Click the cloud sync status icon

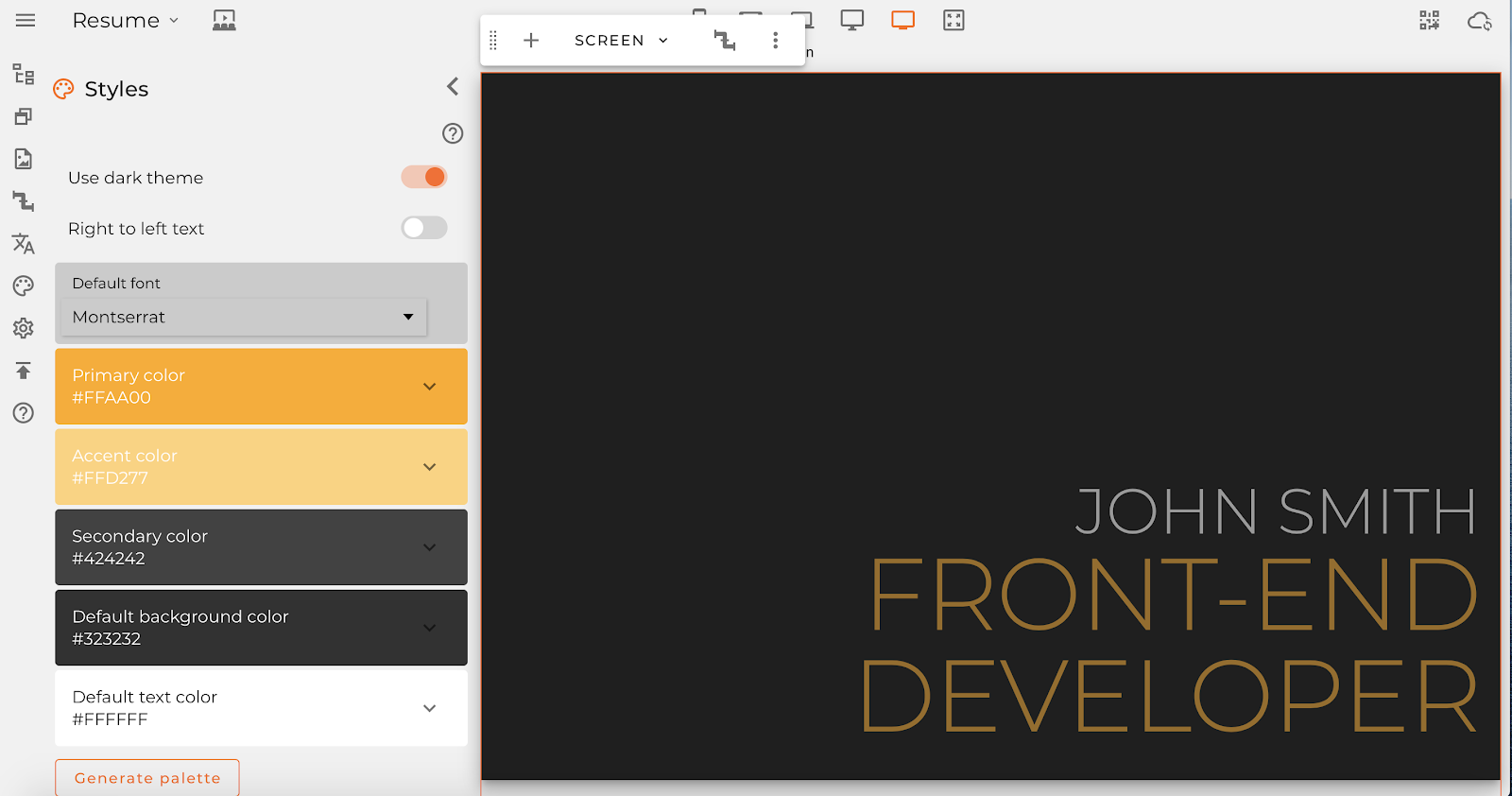point(1480,21)
